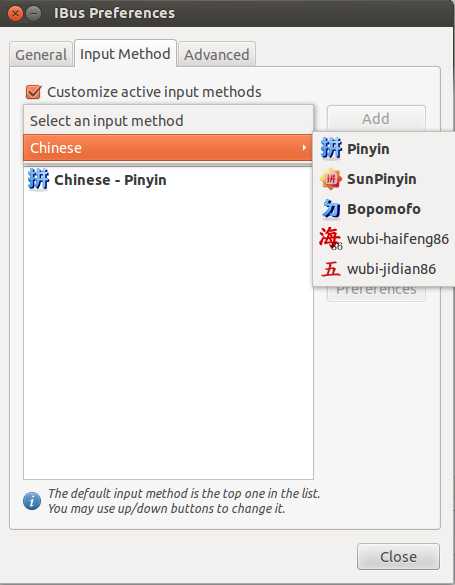Click the blue info icon at bottom
The image size is (455, 585).
click(x=32, y=501)
